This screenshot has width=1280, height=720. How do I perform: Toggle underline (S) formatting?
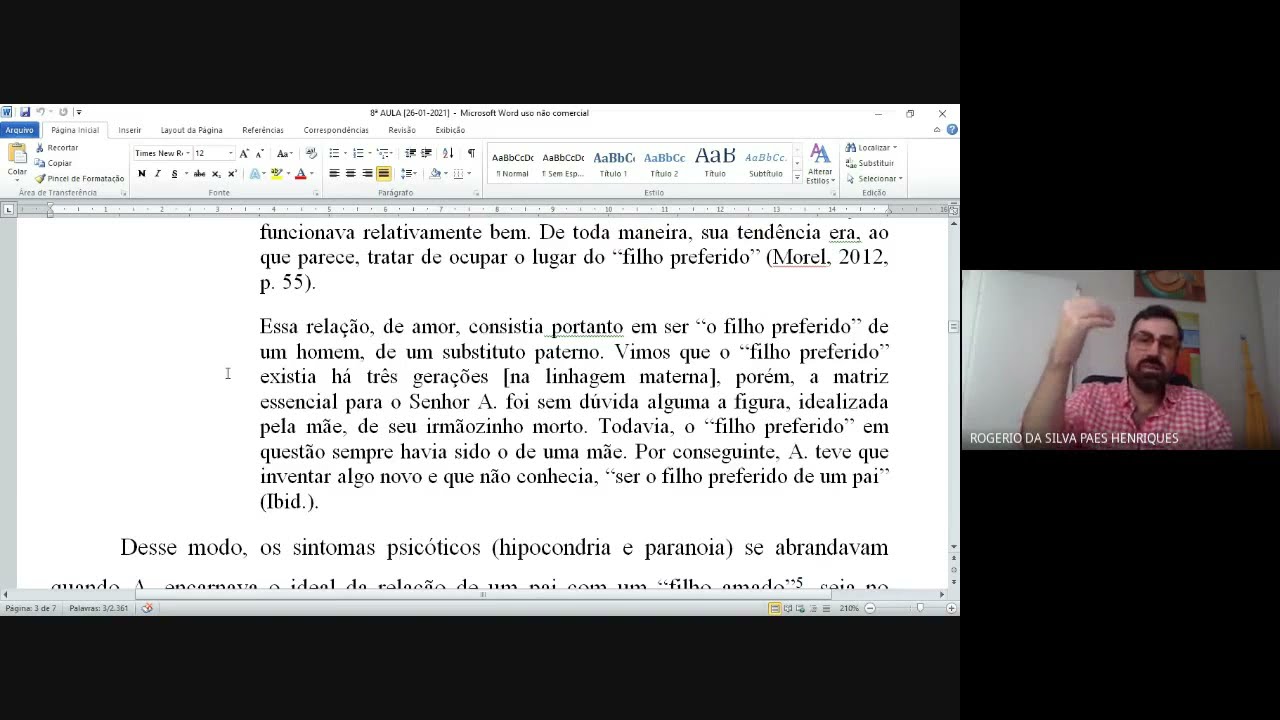[174, 174]
